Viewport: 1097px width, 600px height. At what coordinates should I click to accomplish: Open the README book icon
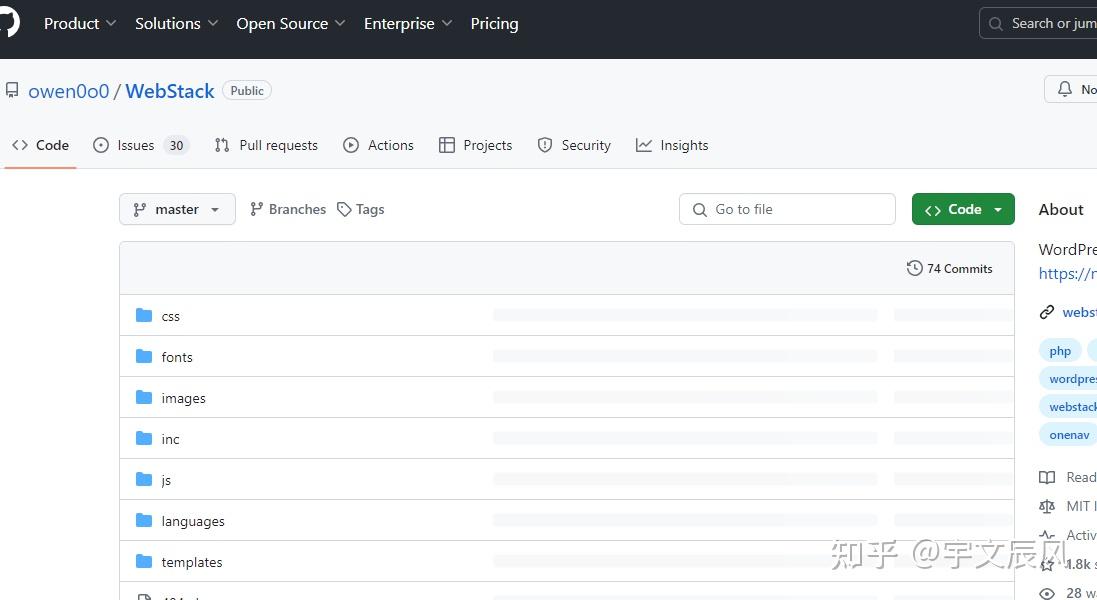point(1046,477)
